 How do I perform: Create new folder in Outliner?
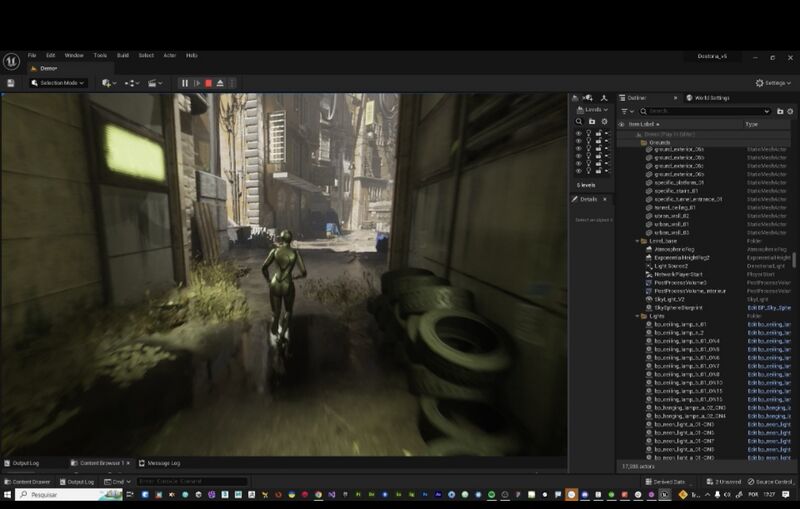click(x=780, y=111)
